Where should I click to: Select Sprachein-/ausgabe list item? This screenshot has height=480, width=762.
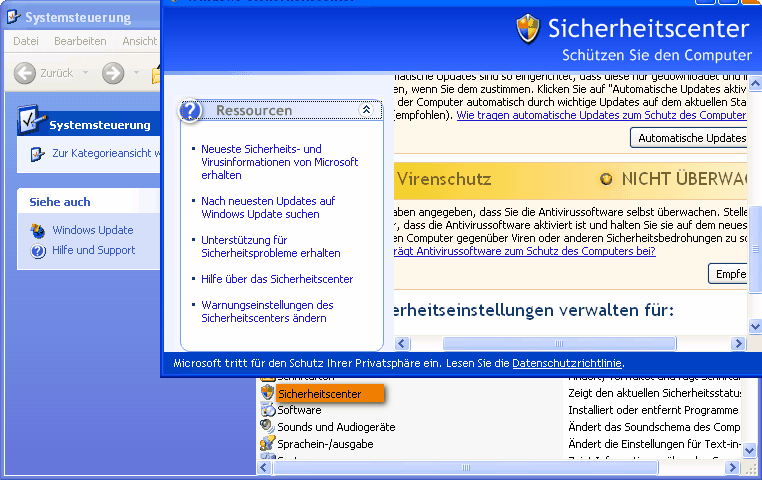click(325, 444)
